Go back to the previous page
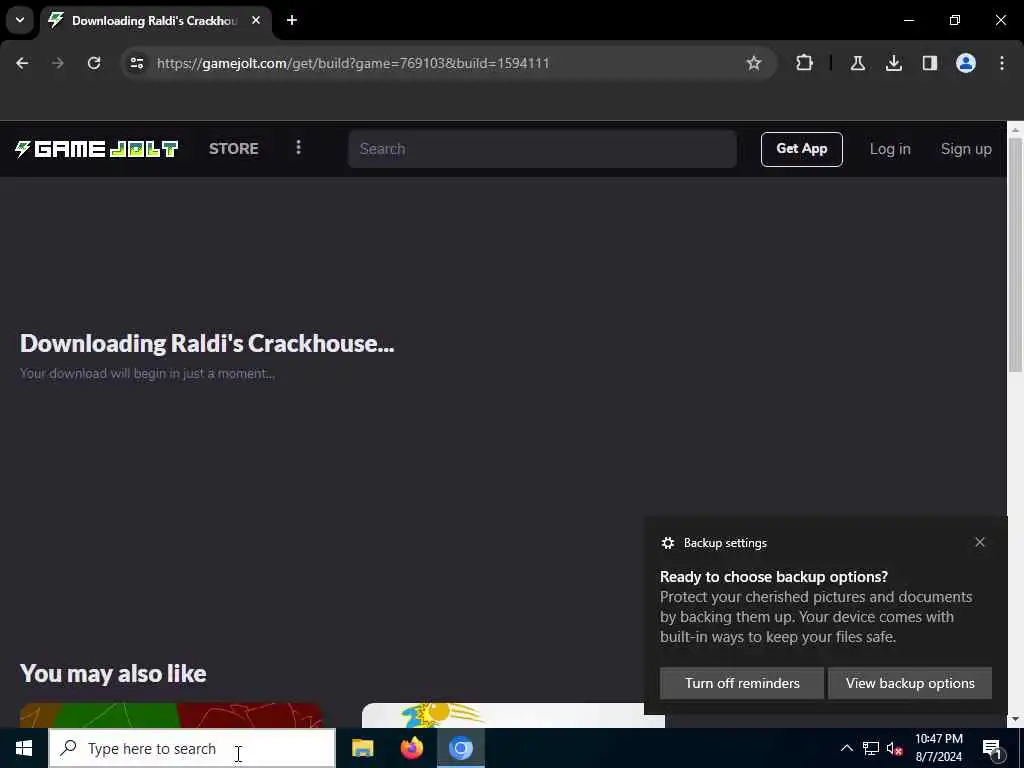Image resolution: width=1024 pixels, height=768 pixels. pyautogui.click(x=22, y=63)
